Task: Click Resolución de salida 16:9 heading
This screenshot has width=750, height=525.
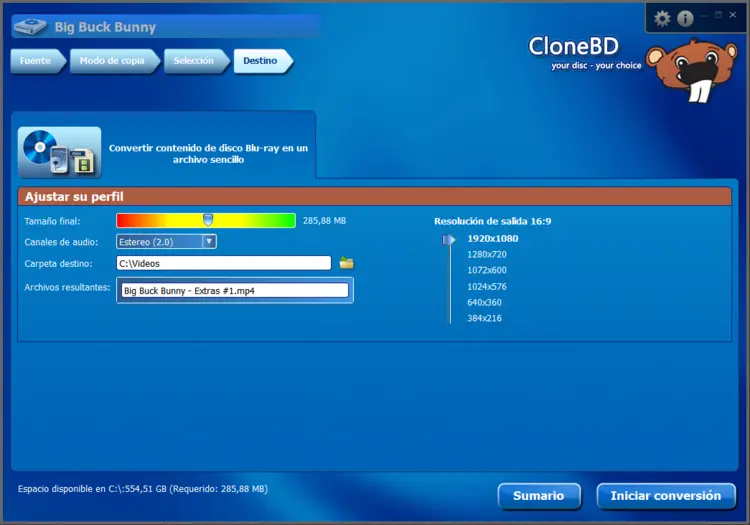Action: 492,221
